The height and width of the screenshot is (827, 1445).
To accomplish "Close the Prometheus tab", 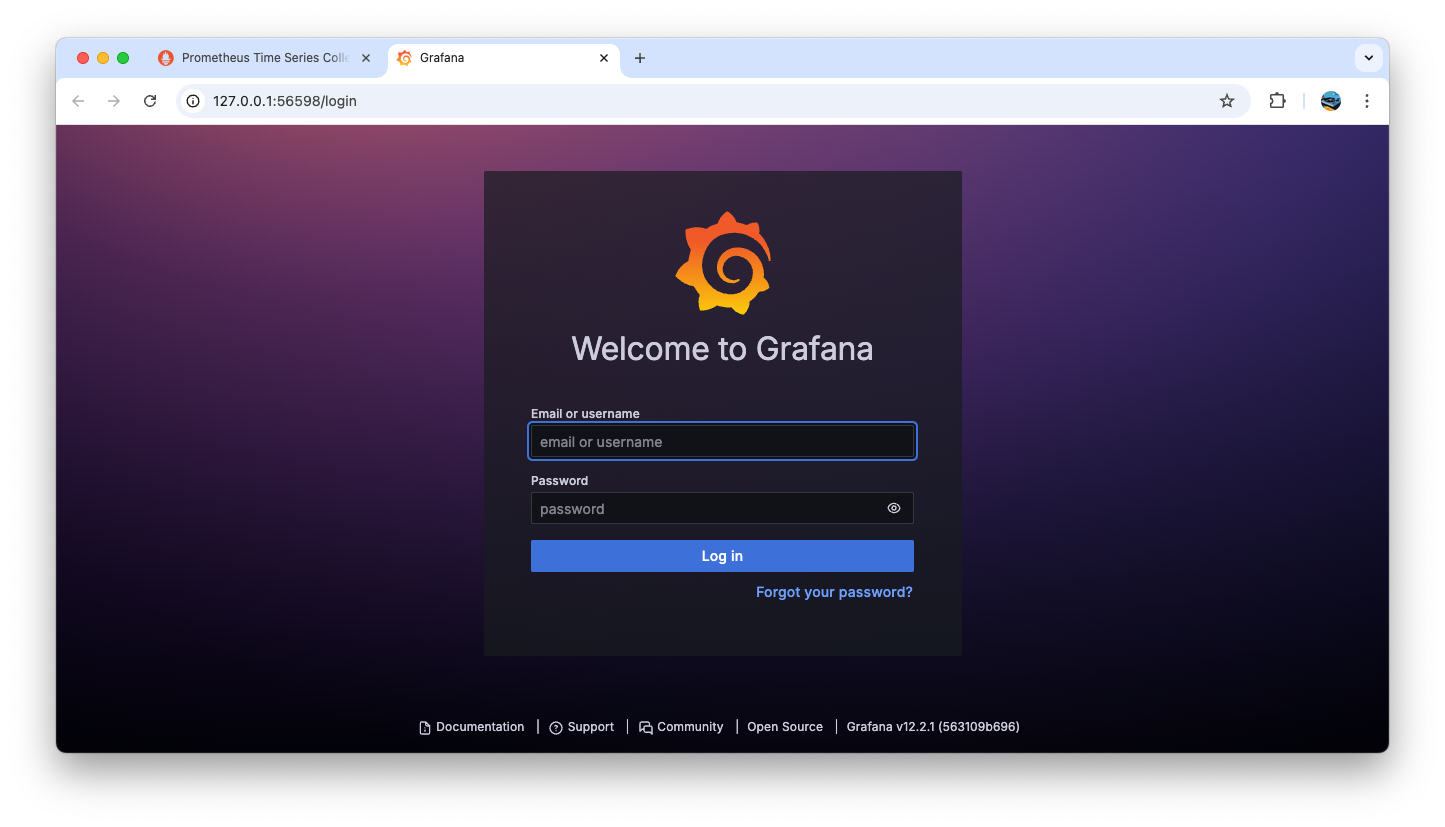I will [366, 58].
